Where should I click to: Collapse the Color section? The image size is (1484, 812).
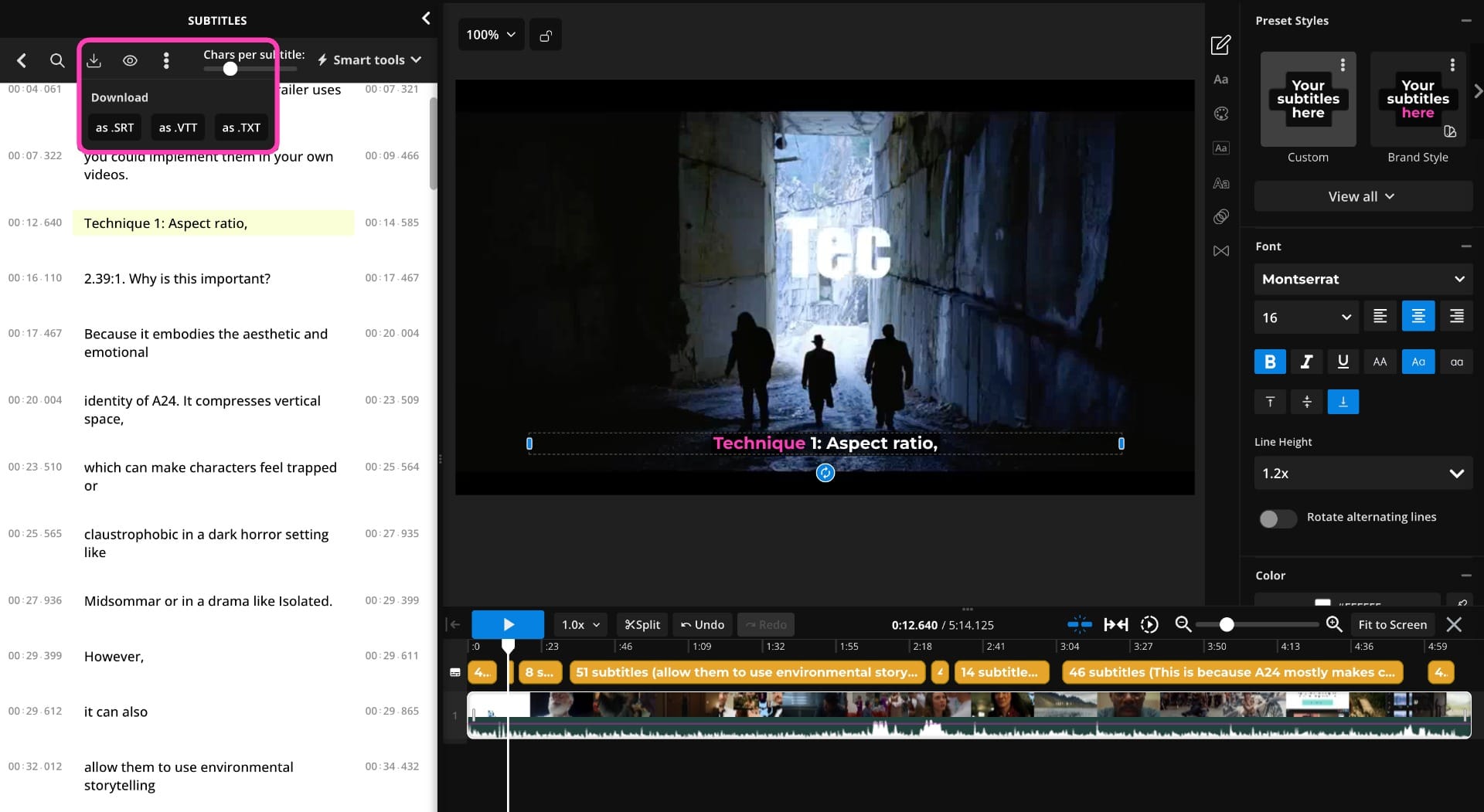point(1466,576)
